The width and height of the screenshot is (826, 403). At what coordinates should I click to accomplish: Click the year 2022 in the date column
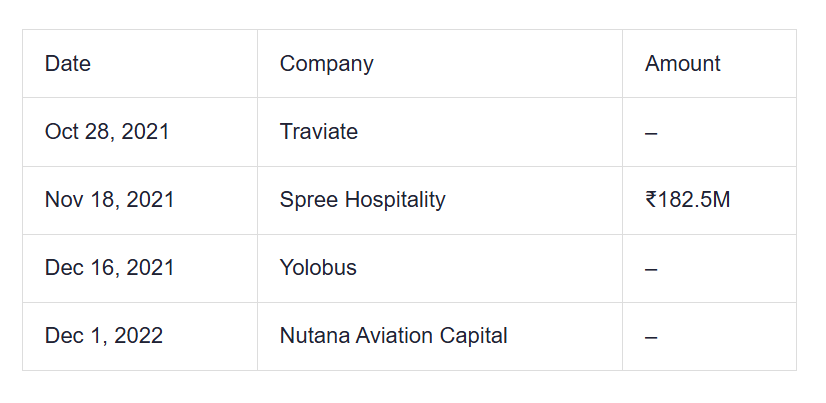click(x=138, y=336)
